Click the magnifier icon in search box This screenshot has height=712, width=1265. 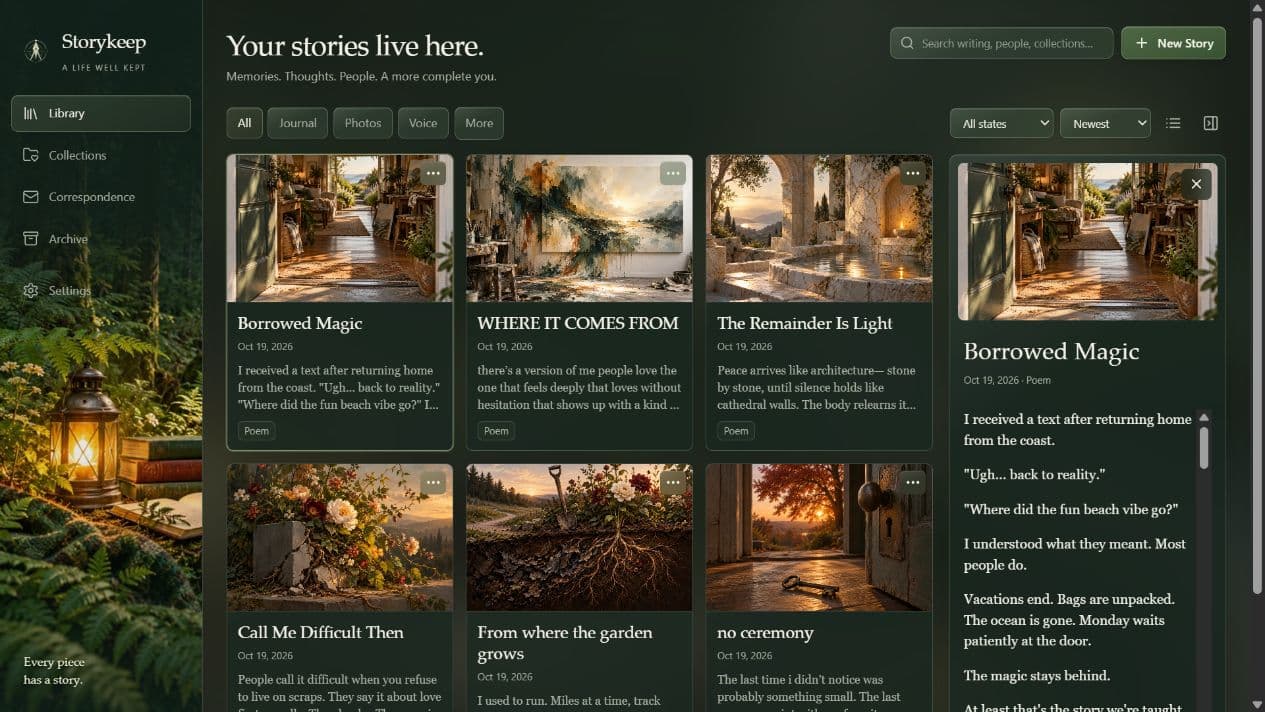pyautogui.click(x=907, y=43)
